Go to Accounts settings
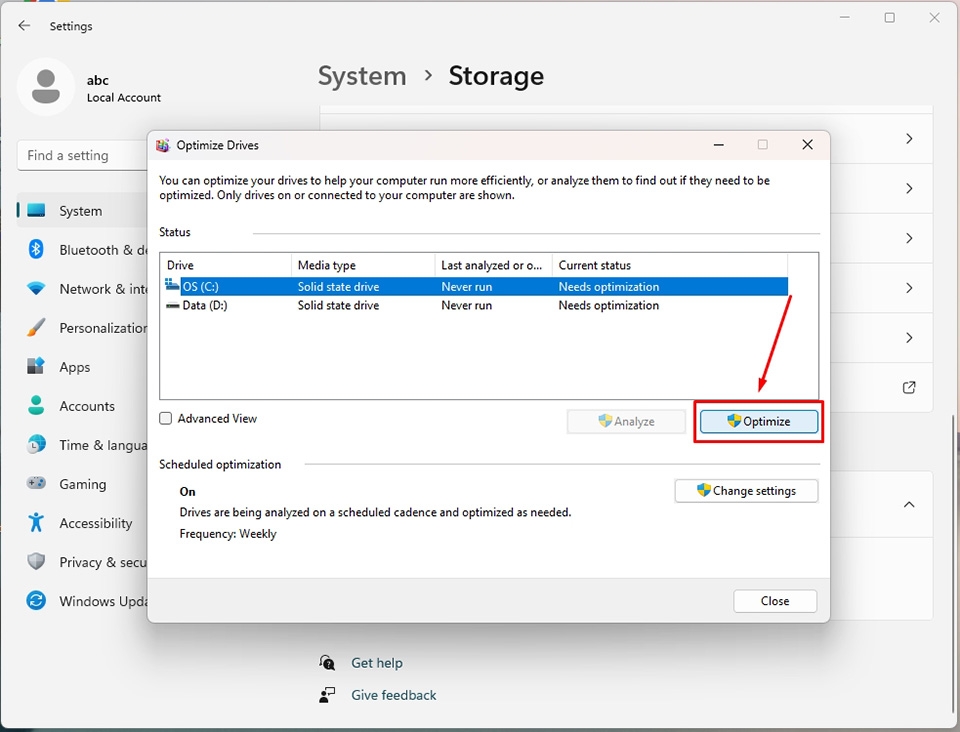 coord(82,406)
